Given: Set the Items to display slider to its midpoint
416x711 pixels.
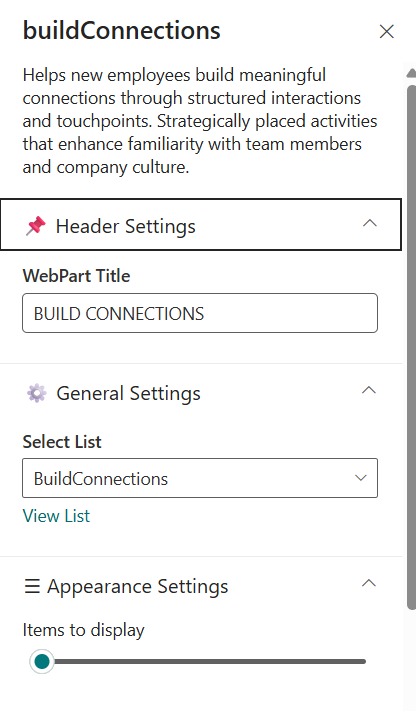Looking at the screenshot, I should pos(204,662).
